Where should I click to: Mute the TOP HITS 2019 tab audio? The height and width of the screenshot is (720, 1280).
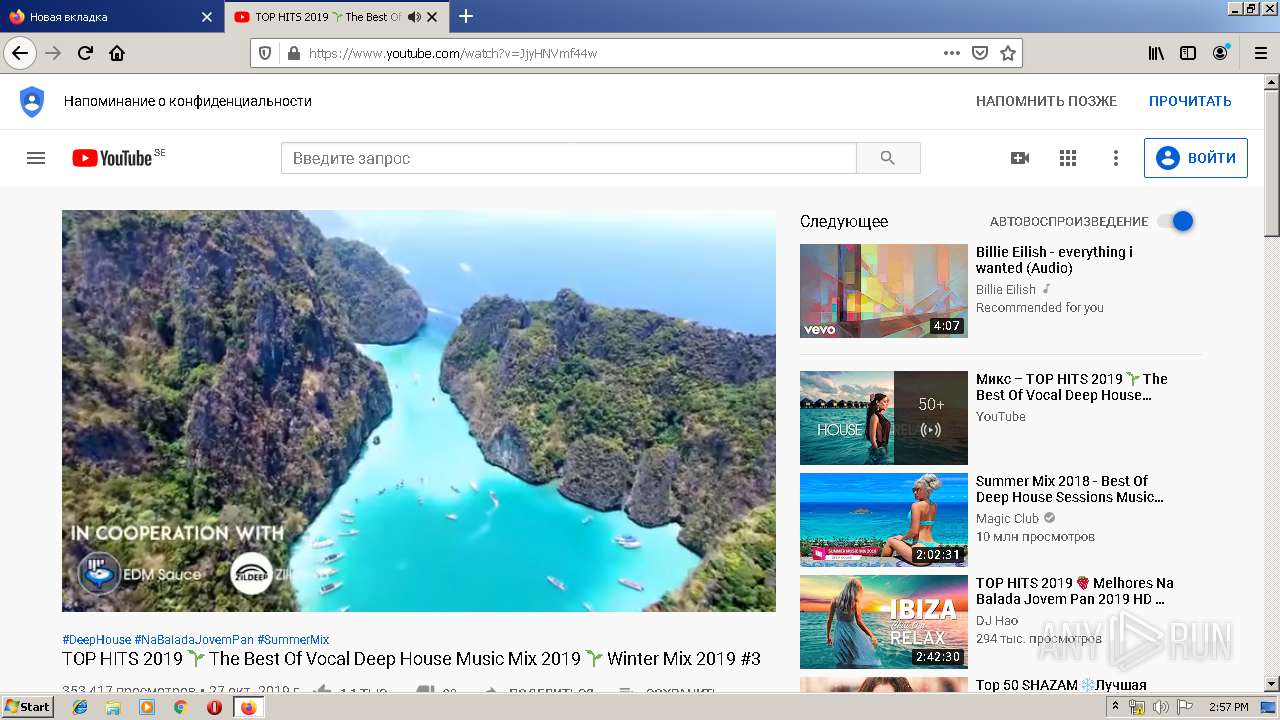[414, 17]
